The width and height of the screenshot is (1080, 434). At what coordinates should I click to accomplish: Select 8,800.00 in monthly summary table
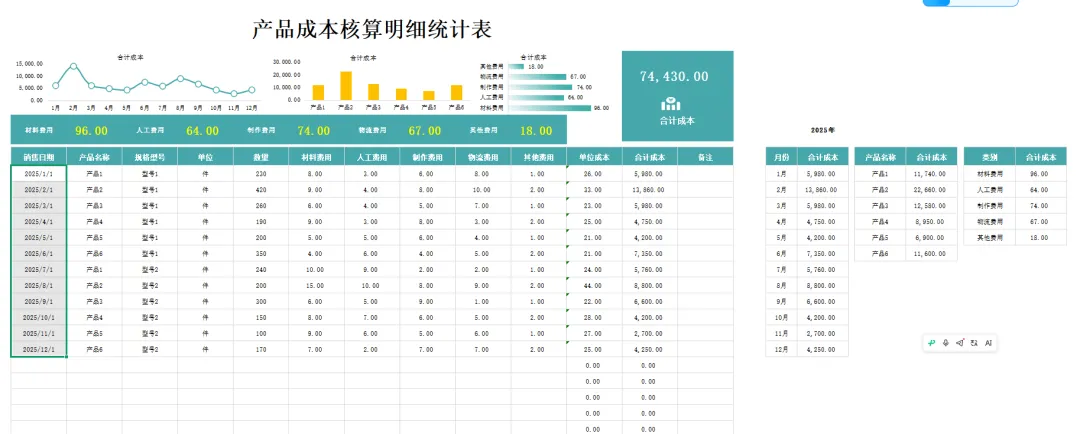[823, 285]
